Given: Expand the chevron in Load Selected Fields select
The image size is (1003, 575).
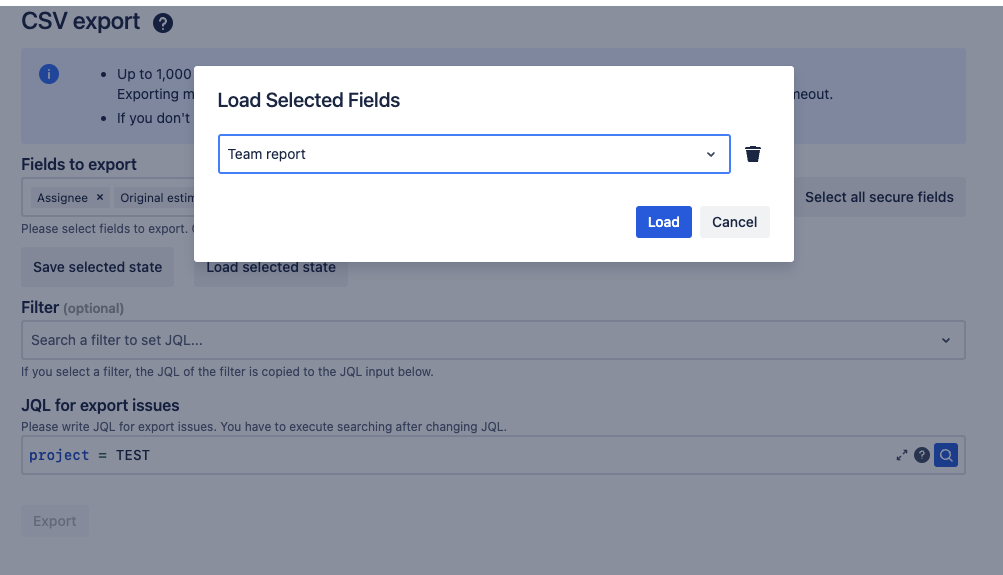Looking at the screenshot, I should (711, 154).
